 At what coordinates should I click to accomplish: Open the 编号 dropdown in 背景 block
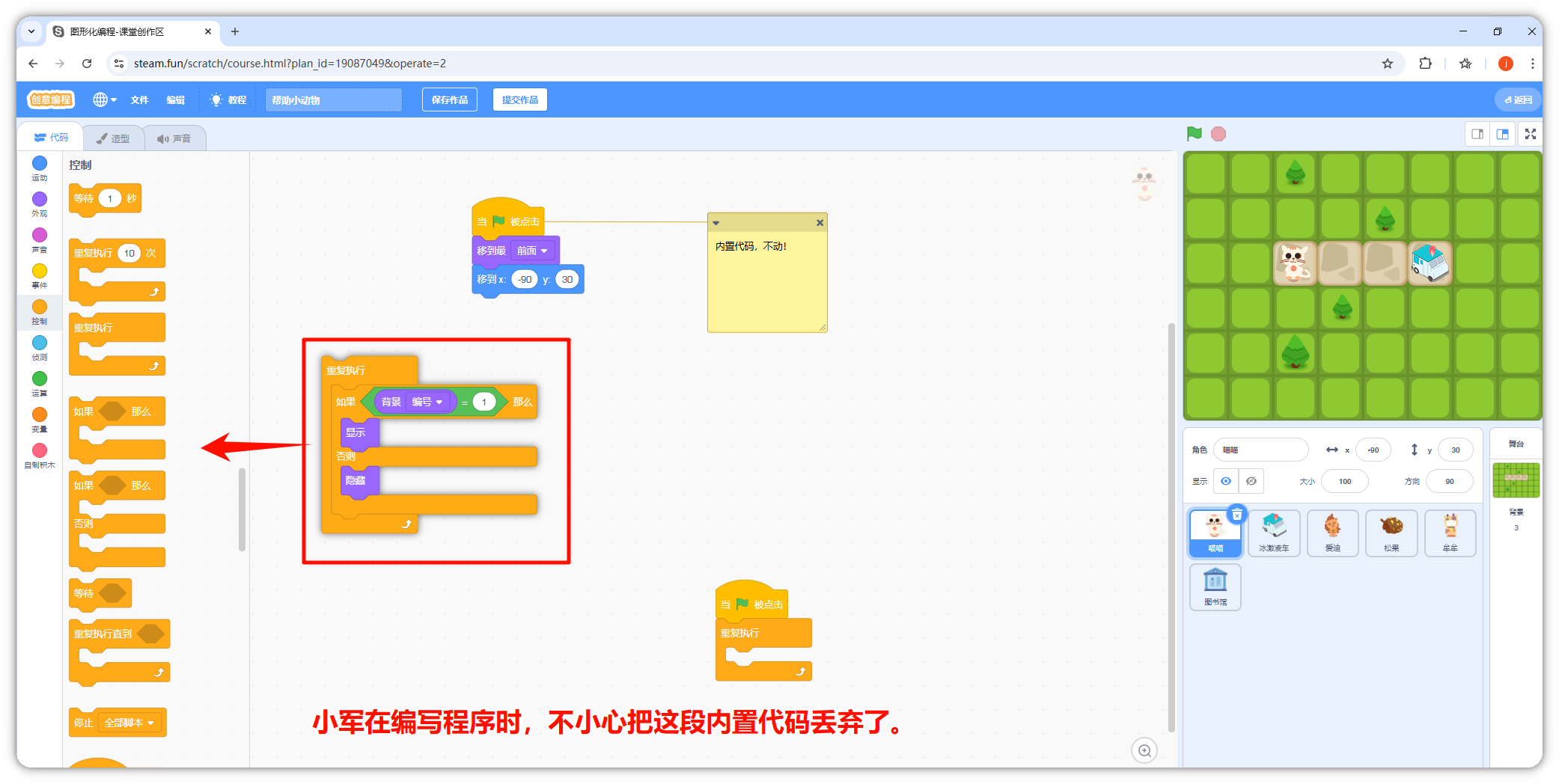tap(427, 402)
